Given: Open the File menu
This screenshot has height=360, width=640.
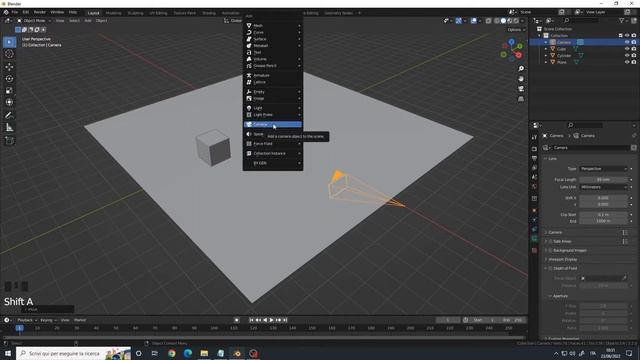Looking at the screenshot, I should 15,13.
